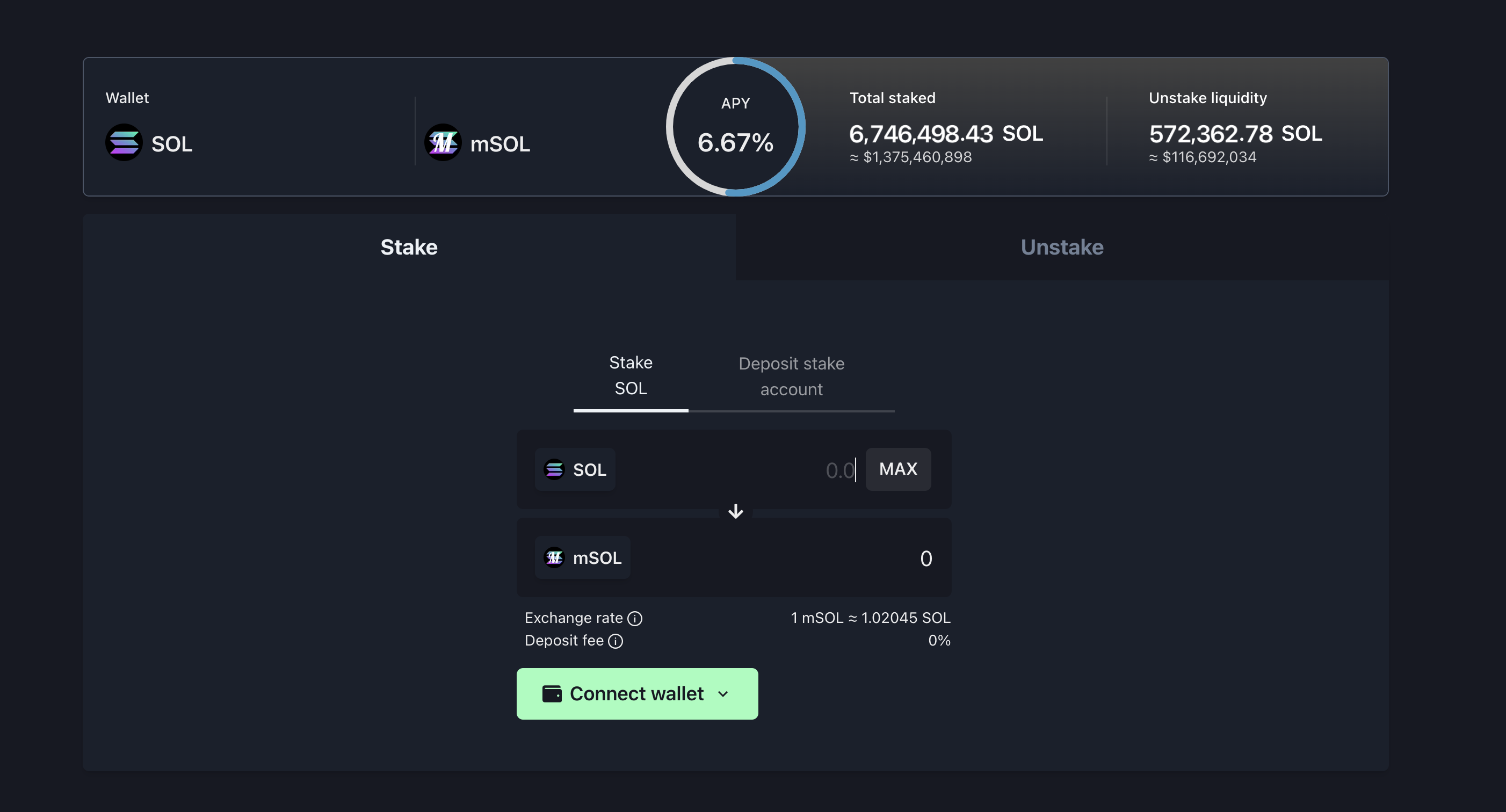Click the Deposit fee info icon
The image size is (1506, 812).
pyautogui.click(x=615, y=641)
